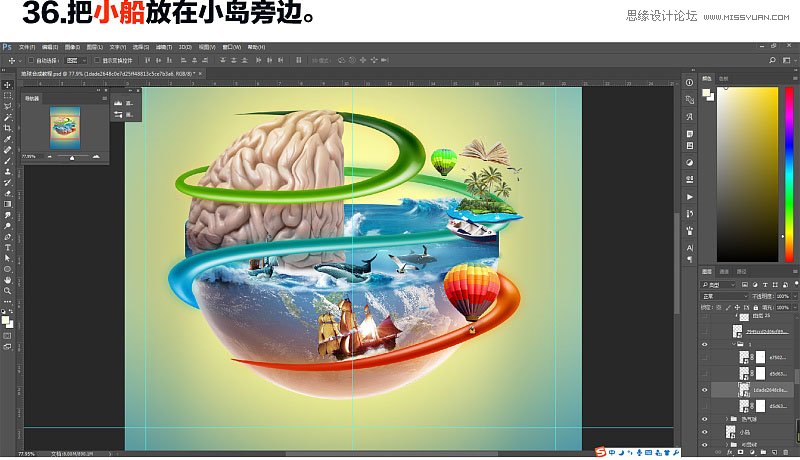Open the layer filter type dropdown
Image resolution: width=800 pixels, height=460 pixels.
[719, 285]
